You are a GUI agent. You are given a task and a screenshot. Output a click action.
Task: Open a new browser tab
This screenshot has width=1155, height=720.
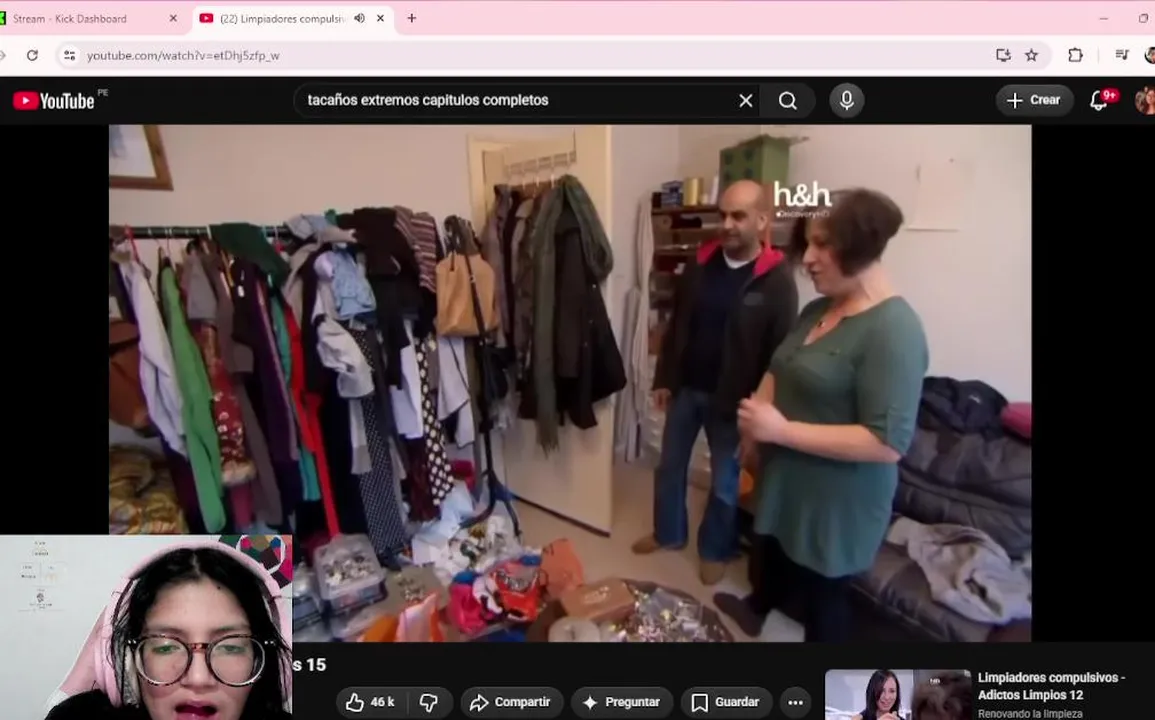(412, 18)
